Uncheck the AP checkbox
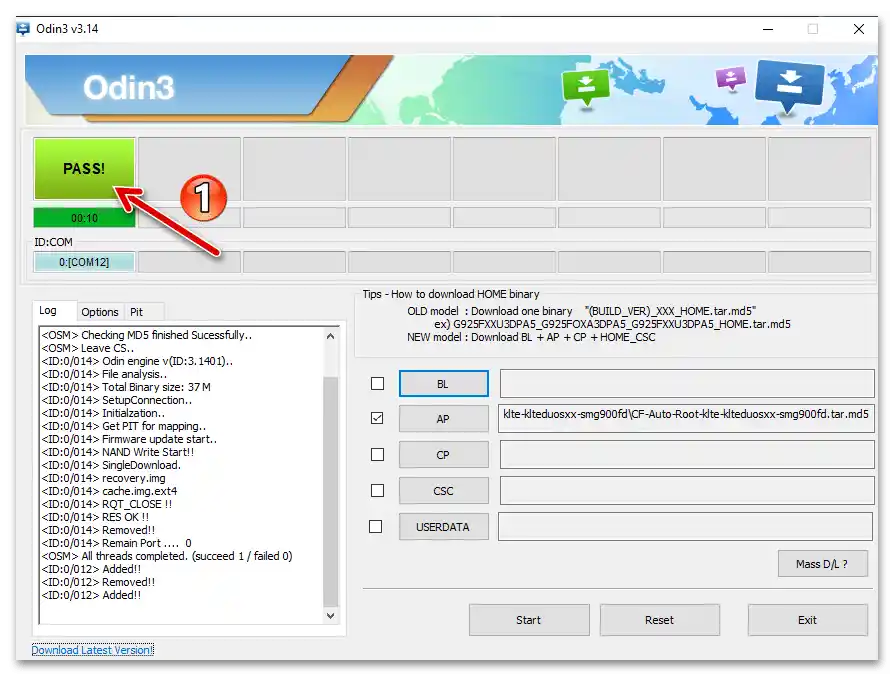The image size is (894, 676). pyautogui.click(x=377, y=419)
